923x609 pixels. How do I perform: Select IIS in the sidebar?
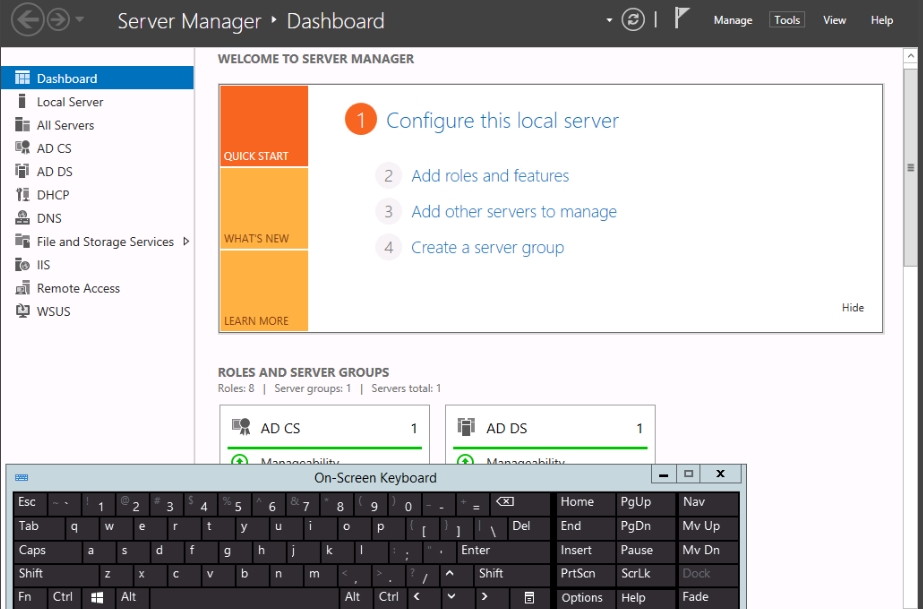coord(43,265)
